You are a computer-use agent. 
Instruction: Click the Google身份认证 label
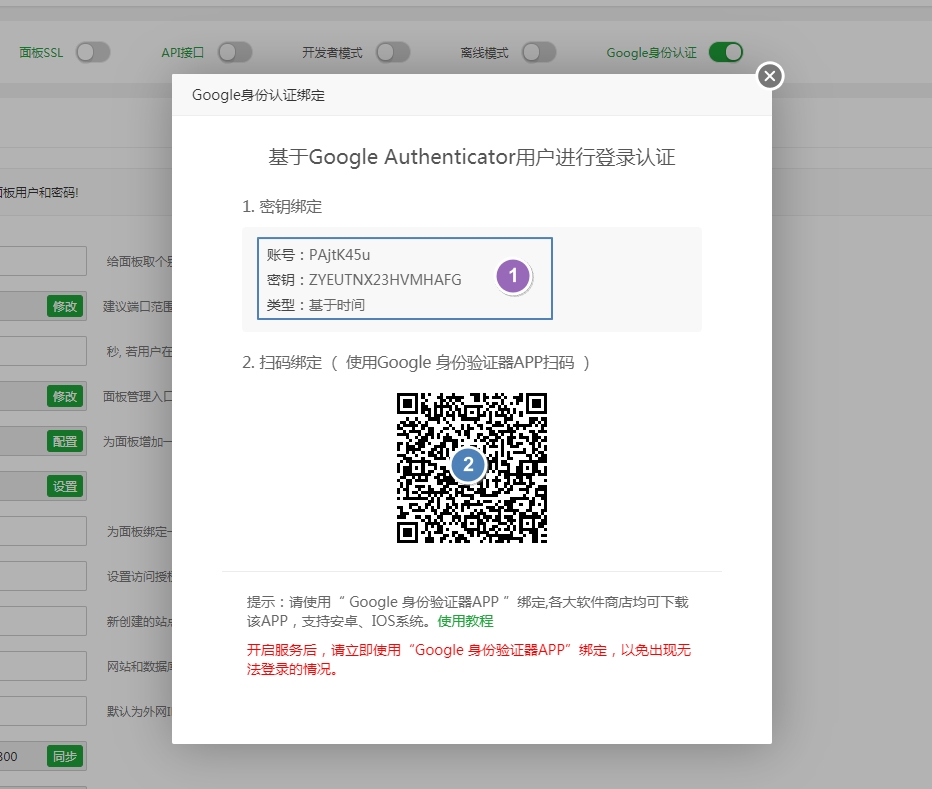pyautogui.click(x=651, y=52)
